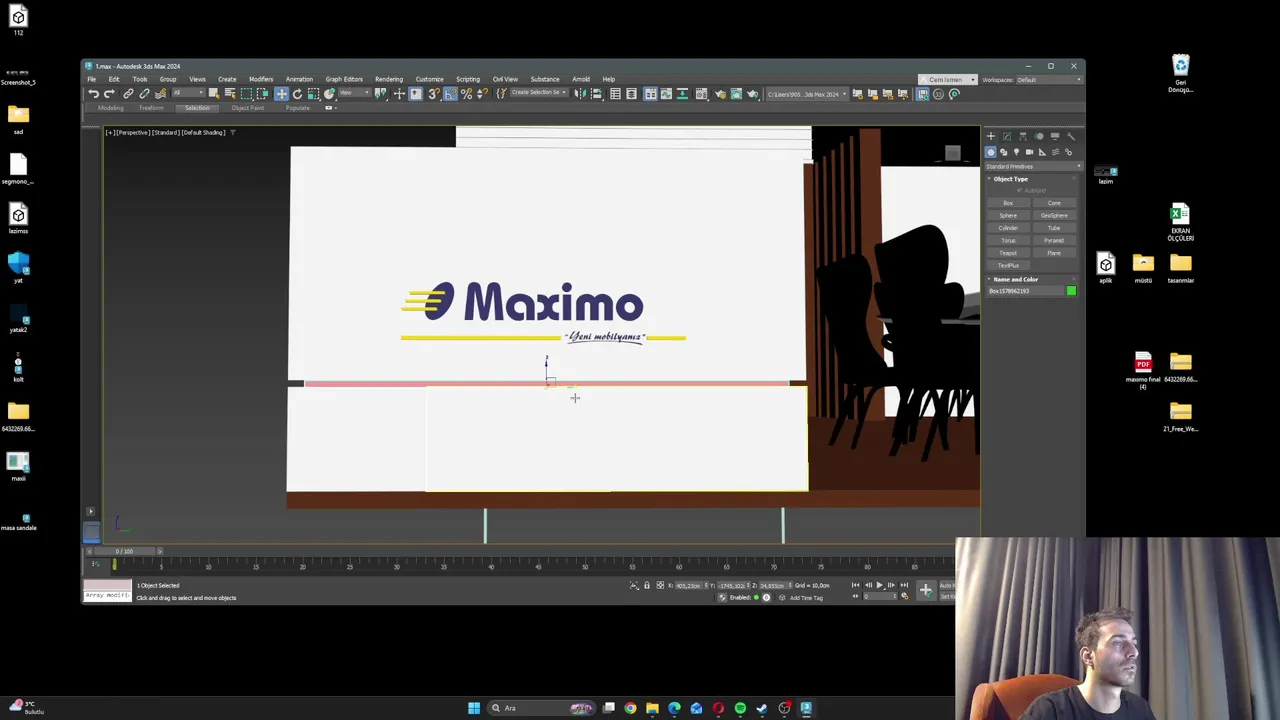Open the Render Setup dialog

coord(720,94)
